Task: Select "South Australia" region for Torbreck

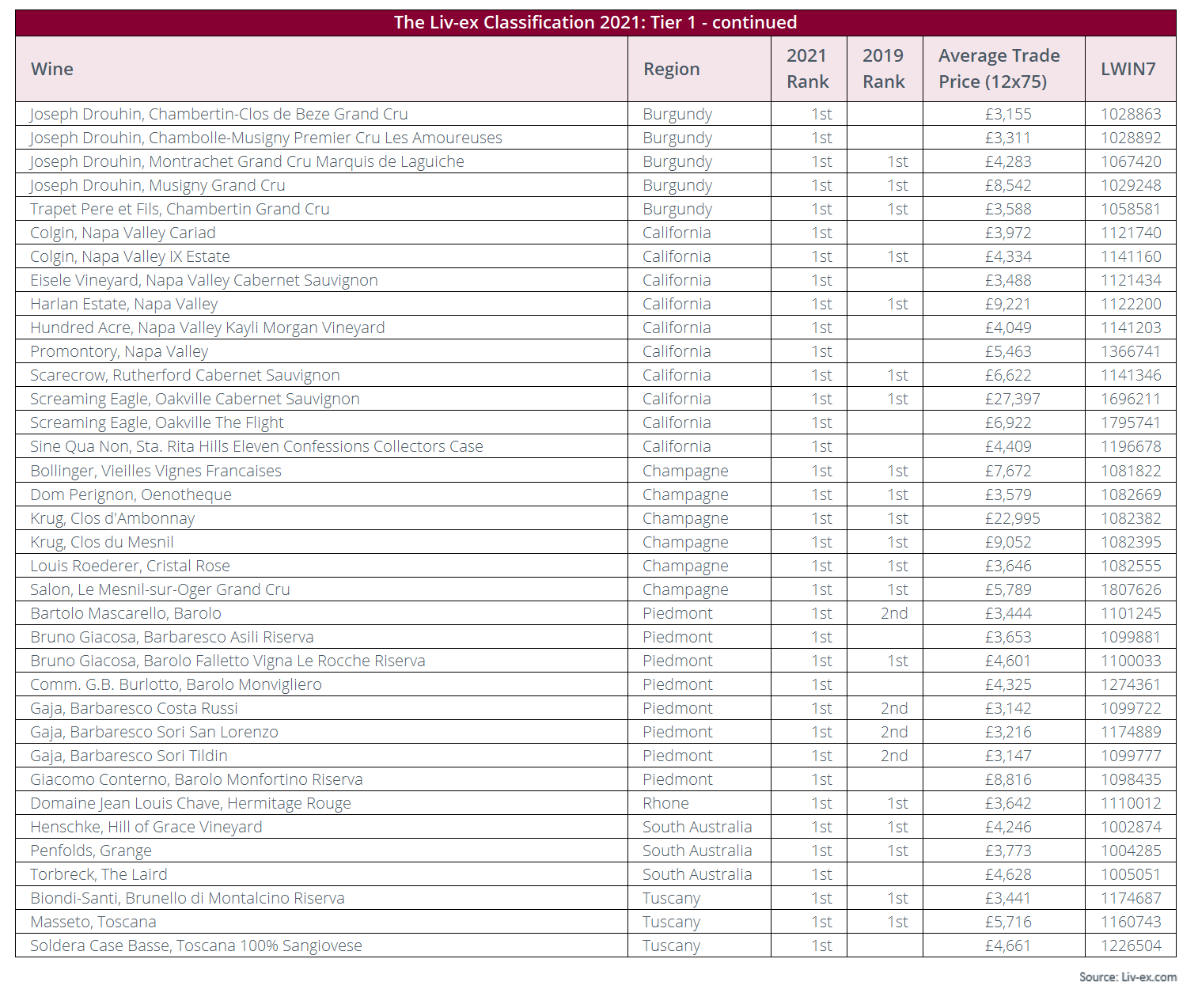Action: (x=697, y=874)
